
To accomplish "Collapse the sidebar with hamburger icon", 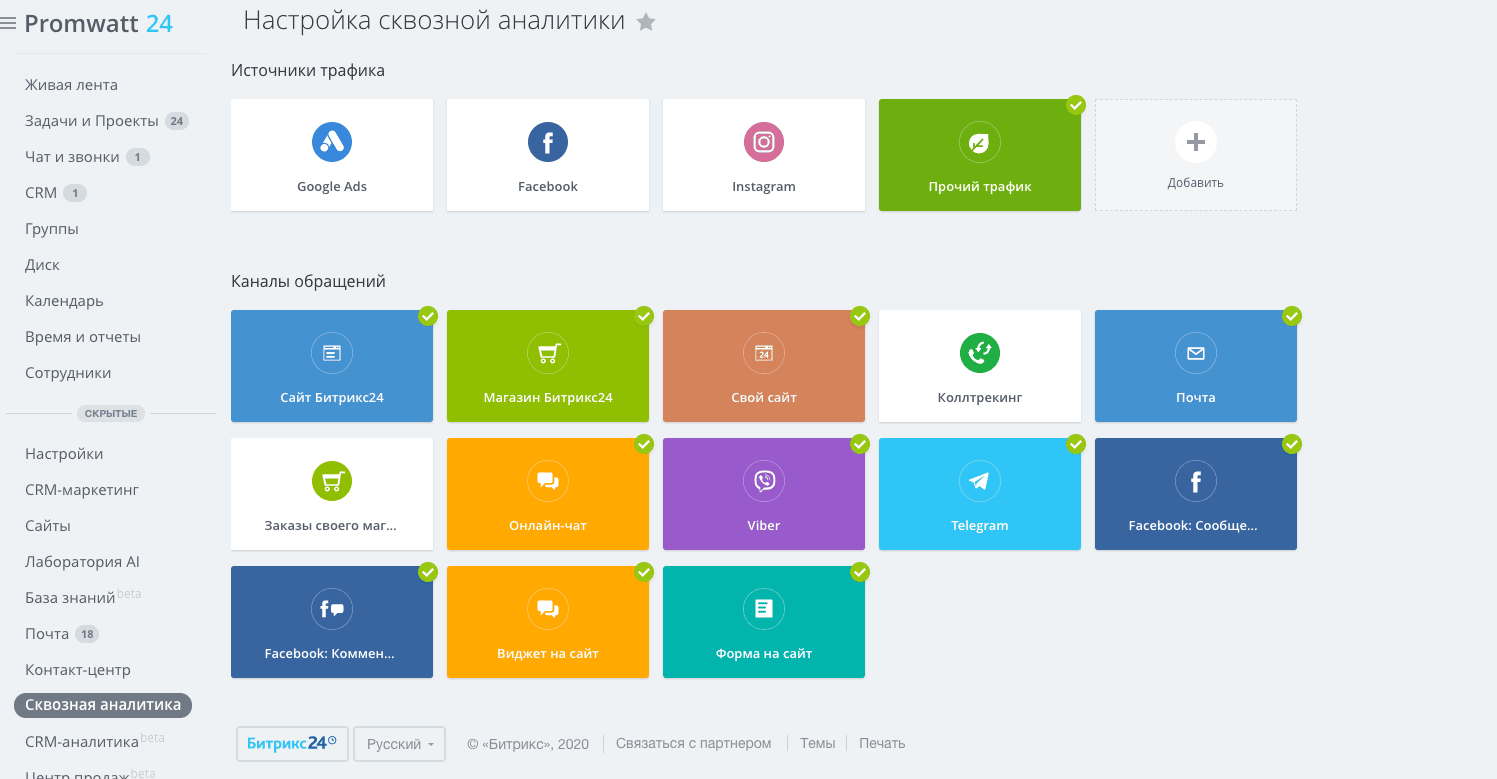I will (9, 23).
